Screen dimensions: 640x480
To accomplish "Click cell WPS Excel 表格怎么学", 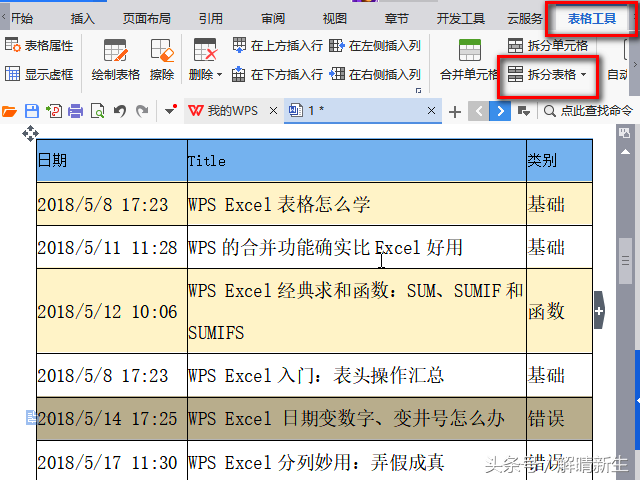I will point(357,204).
